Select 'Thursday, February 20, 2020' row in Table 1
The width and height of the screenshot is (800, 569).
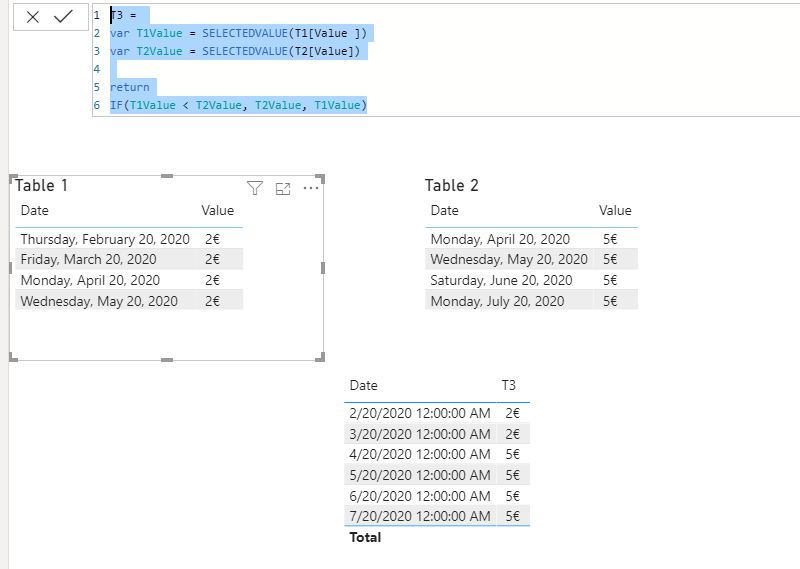129,239
